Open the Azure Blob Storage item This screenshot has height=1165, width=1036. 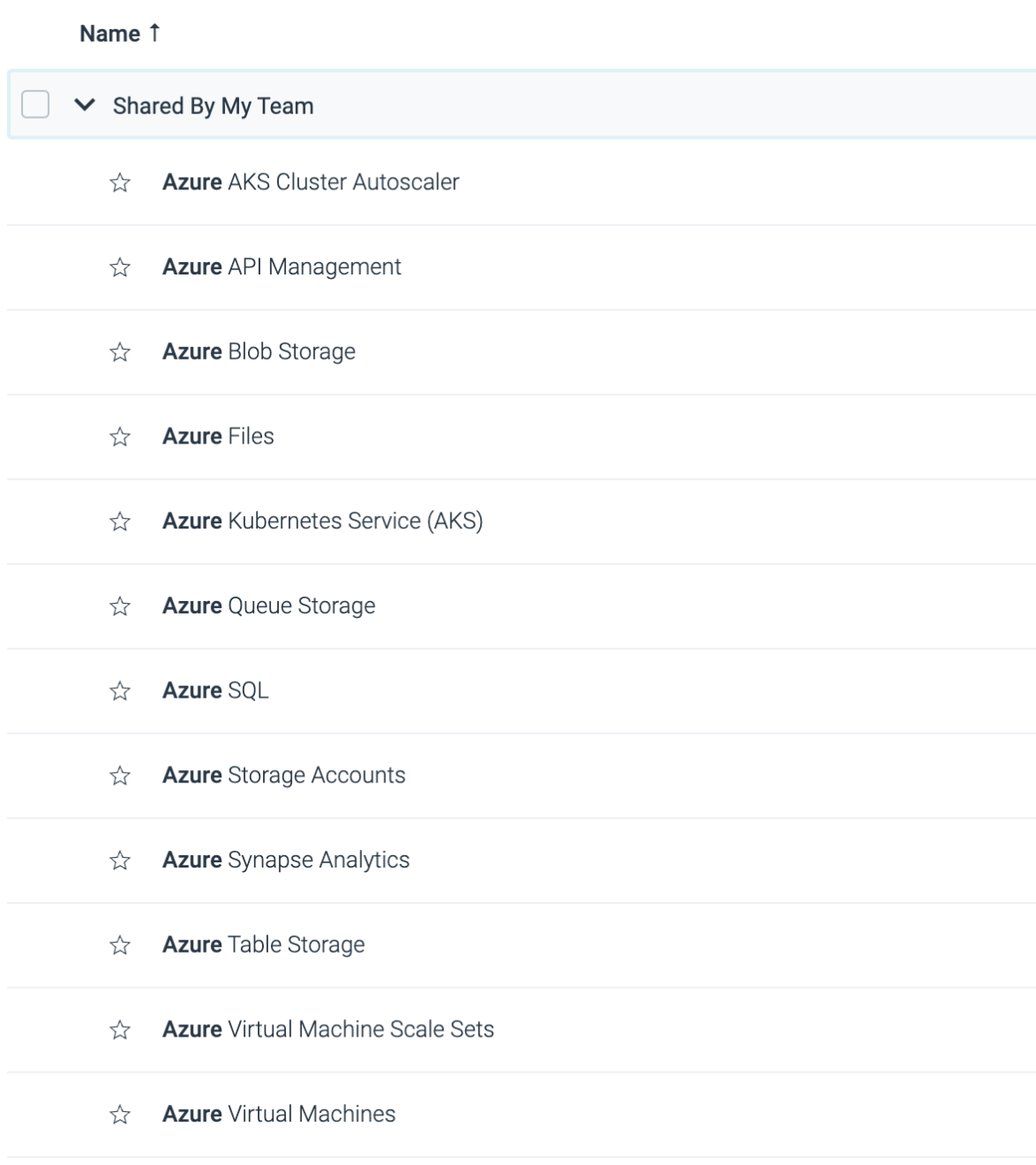[257, 351]
